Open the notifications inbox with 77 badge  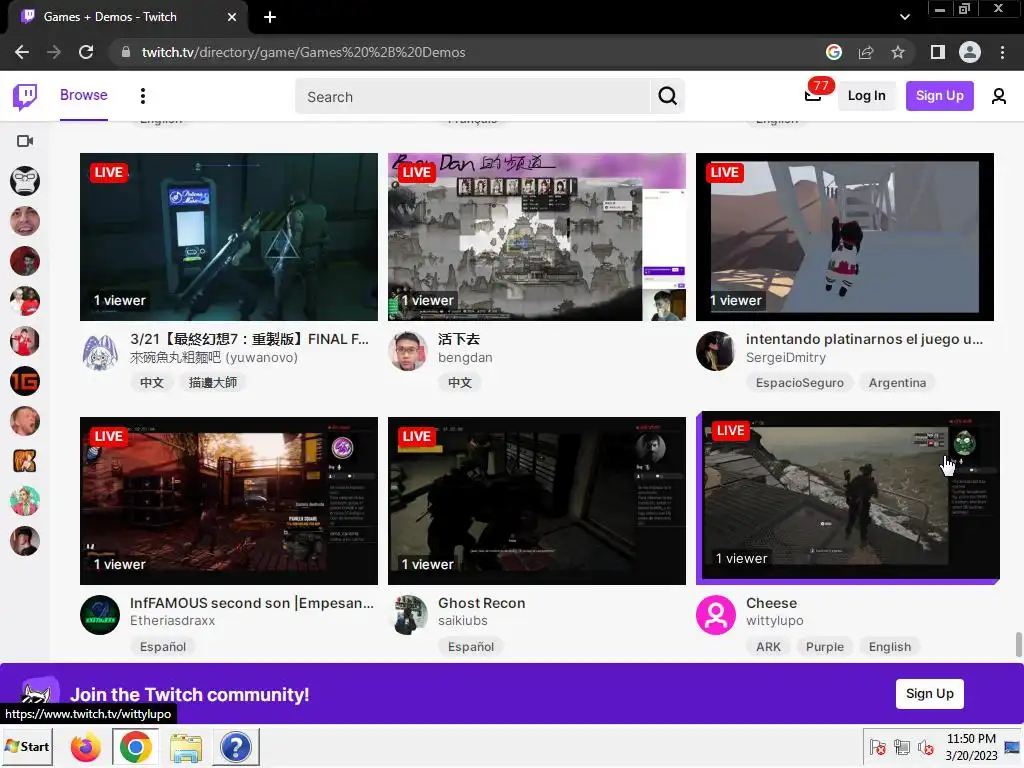tap(813, 95)
